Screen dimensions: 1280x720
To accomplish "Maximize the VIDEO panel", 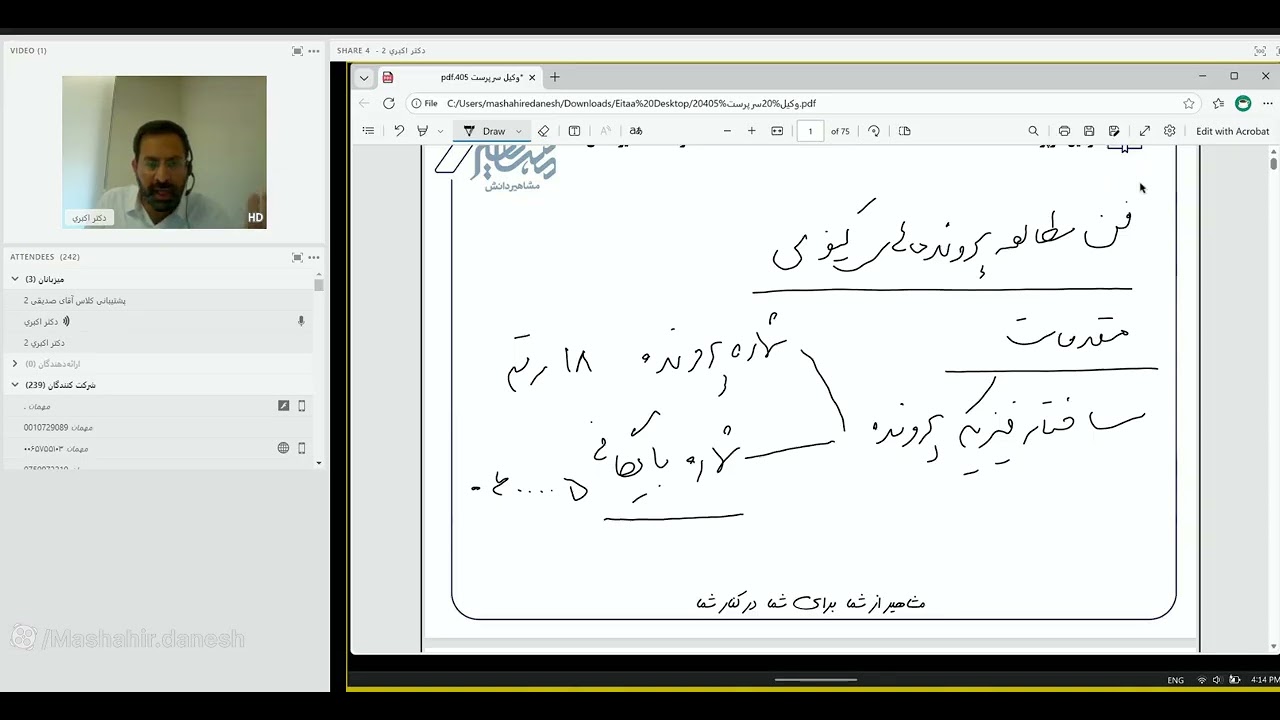I will [297, 50].
